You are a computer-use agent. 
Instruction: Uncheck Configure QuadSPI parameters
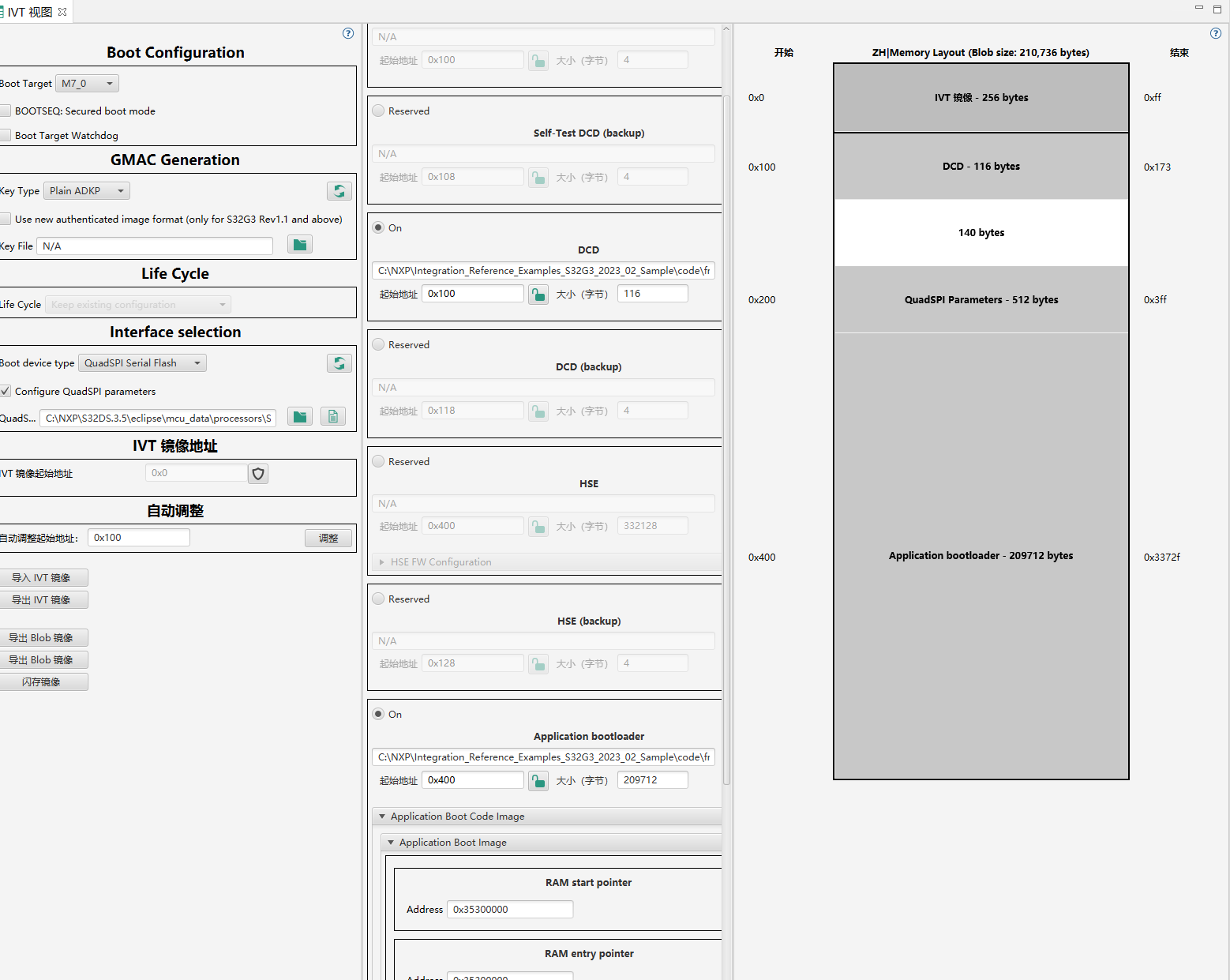(x=5, y=391)
